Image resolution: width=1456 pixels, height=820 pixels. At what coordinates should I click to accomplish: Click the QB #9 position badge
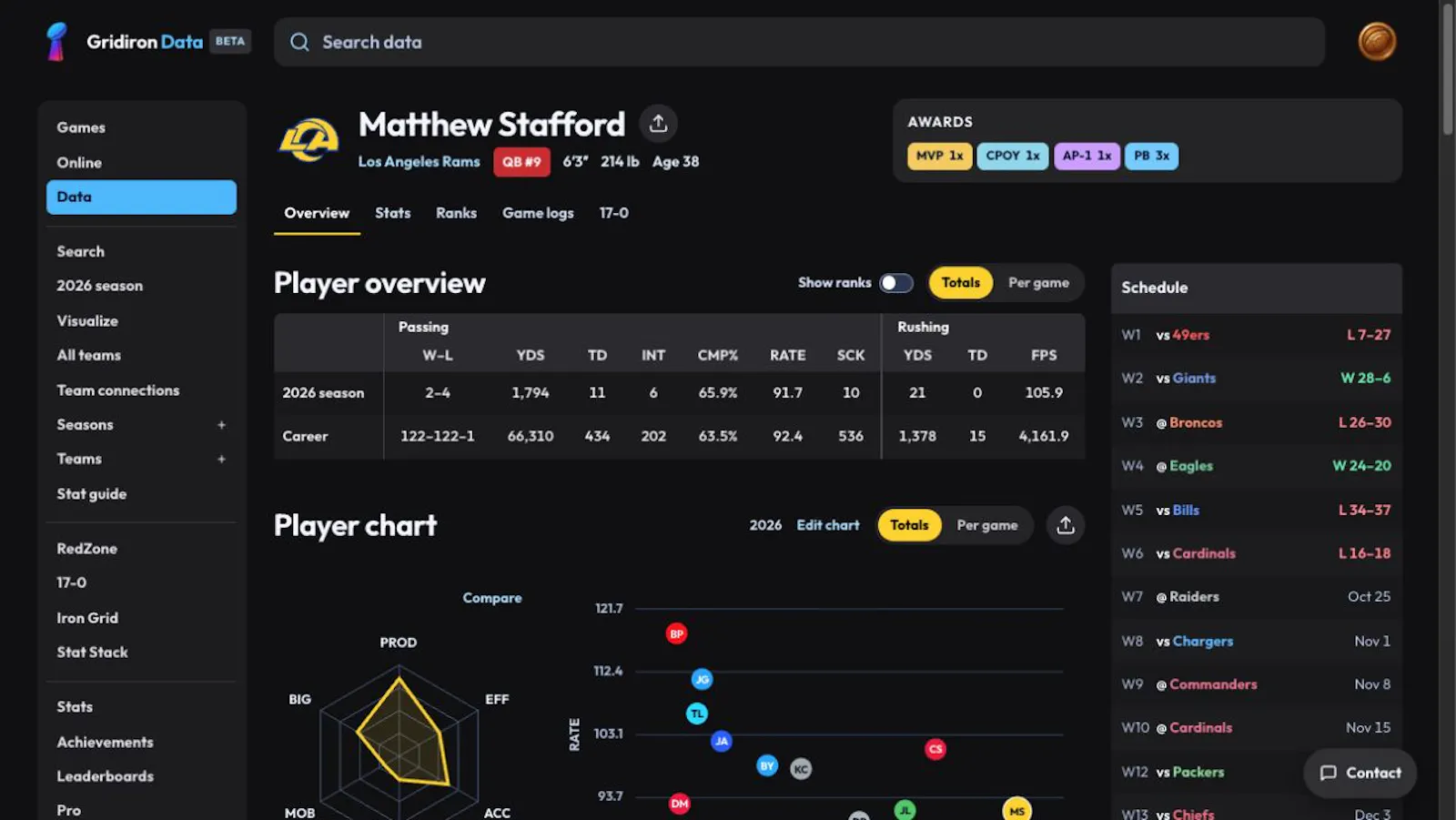(521, 162)
